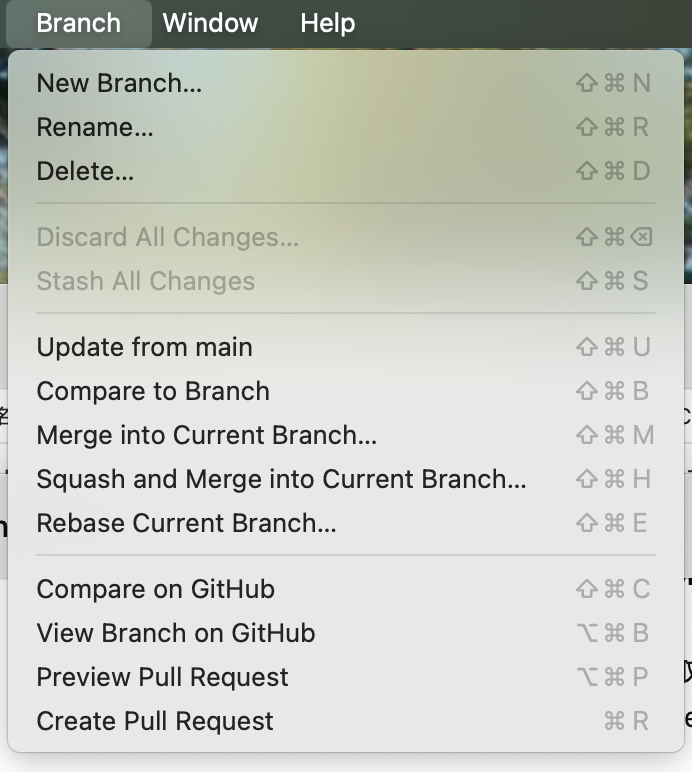The height and width of the screenshot is (772, 692).
Task: Open the Window menu in menu bar
Action: click(x=210, y=23)
